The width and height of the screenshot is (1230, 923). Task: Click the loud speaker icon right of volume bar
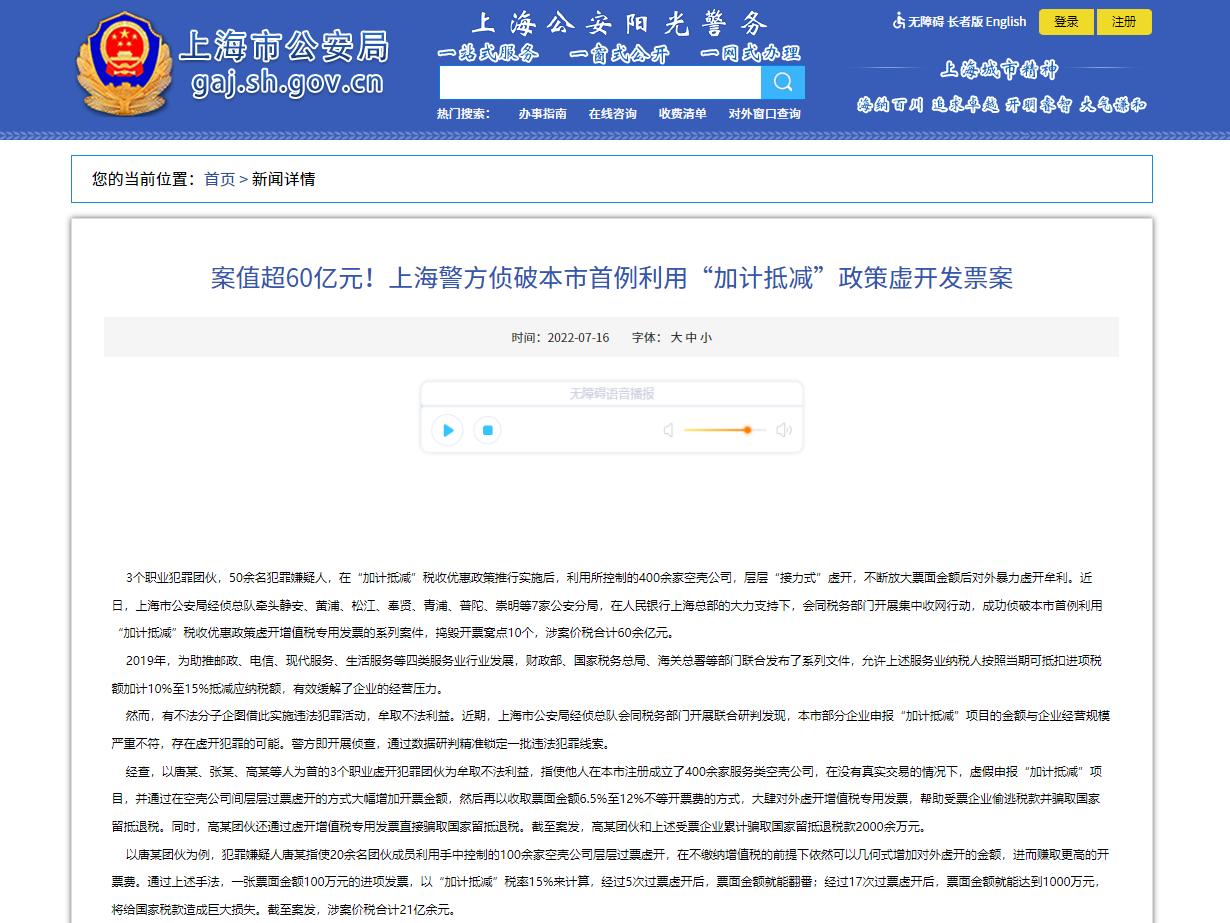(784, 430)
